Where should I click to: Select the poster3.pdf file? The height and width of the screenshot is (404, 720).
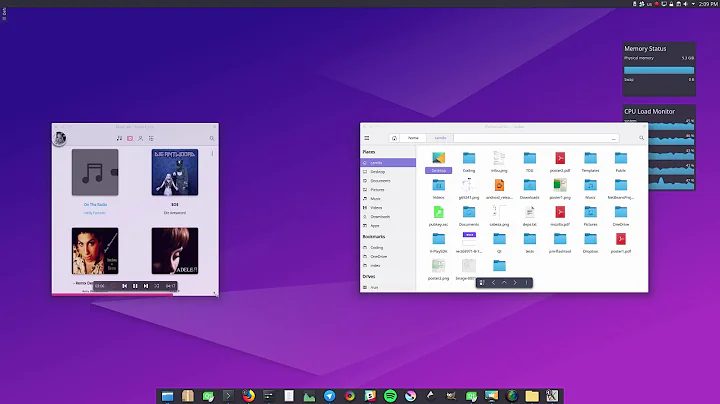(560, 158)
